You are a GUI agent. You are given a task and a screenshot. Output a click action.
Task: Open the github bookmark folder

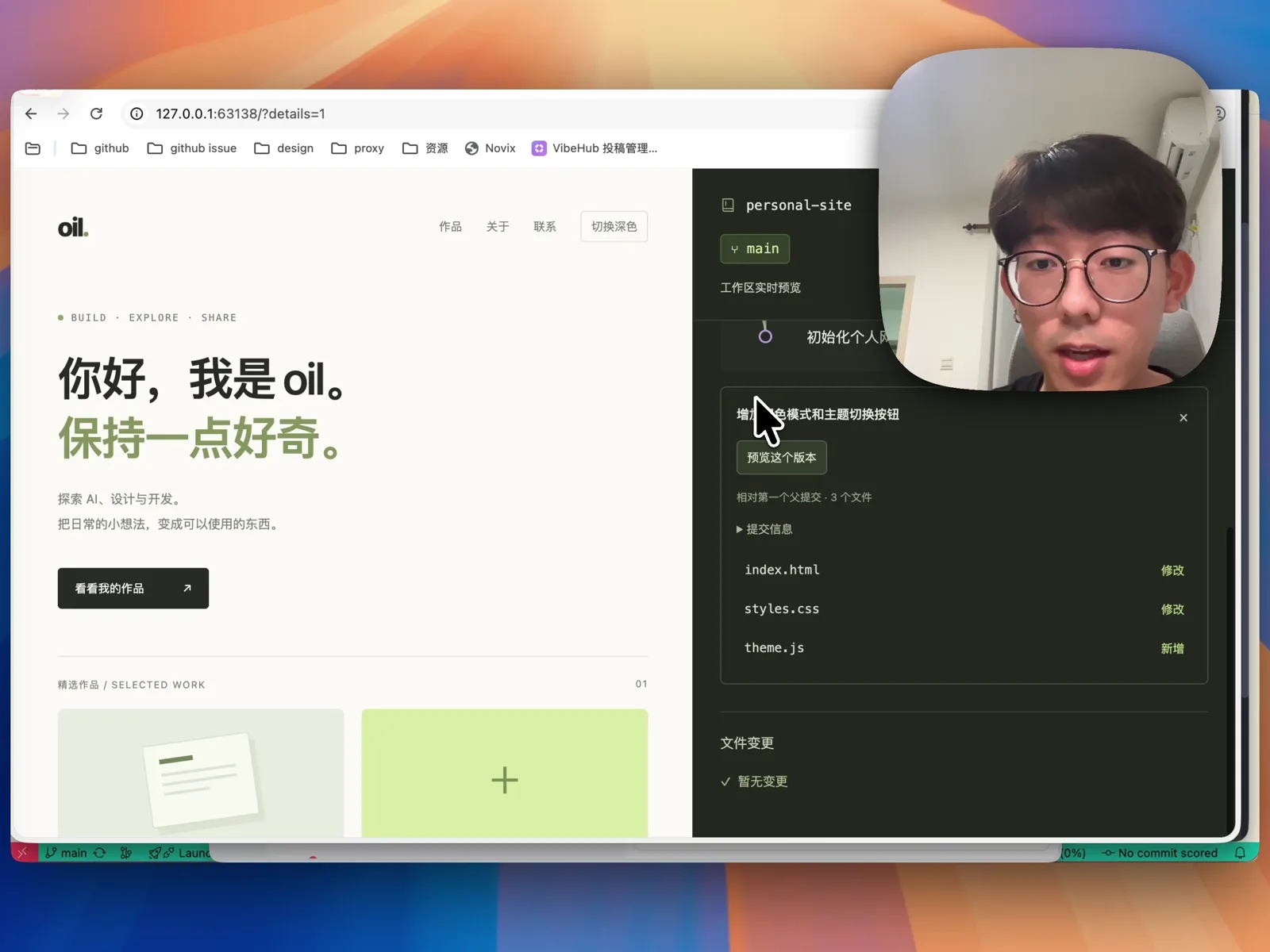(100, 148)
